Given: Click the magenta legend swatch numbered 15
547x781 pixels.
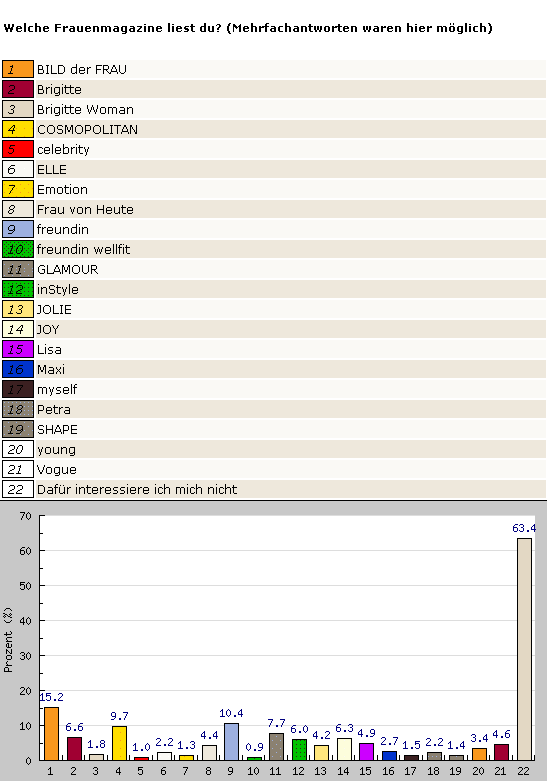Looking at the screenshot, I should 18,349.
